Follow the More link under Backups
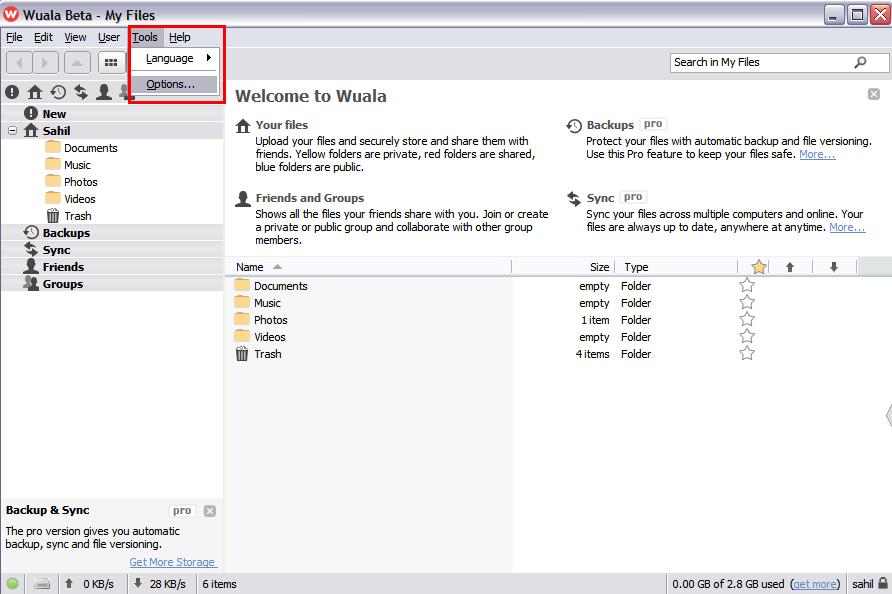Screen dimensions: 892x594 (817, 154)
